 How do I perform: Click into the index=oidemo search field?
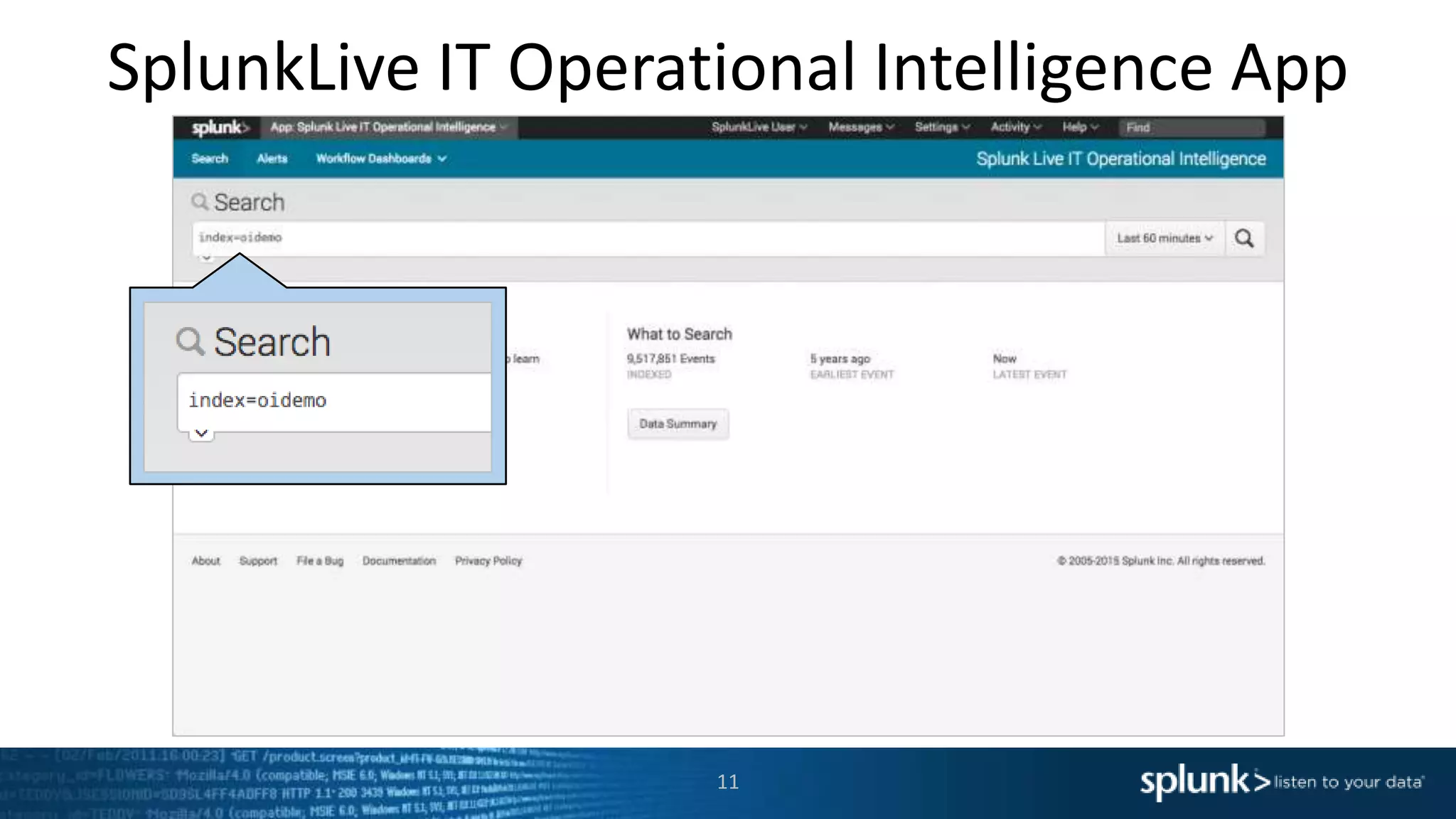(x=648, y=238)
